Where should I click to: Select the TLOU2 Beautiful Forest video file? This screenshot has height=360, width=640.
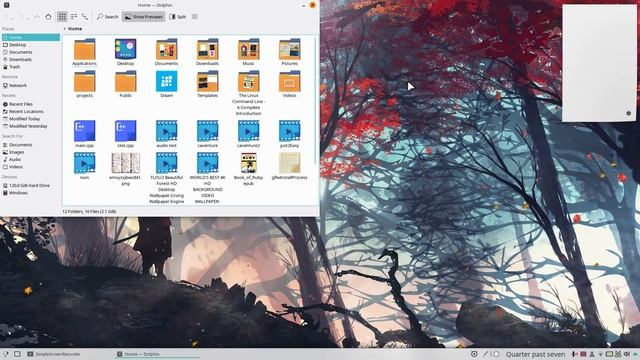(x=167, y=163)
